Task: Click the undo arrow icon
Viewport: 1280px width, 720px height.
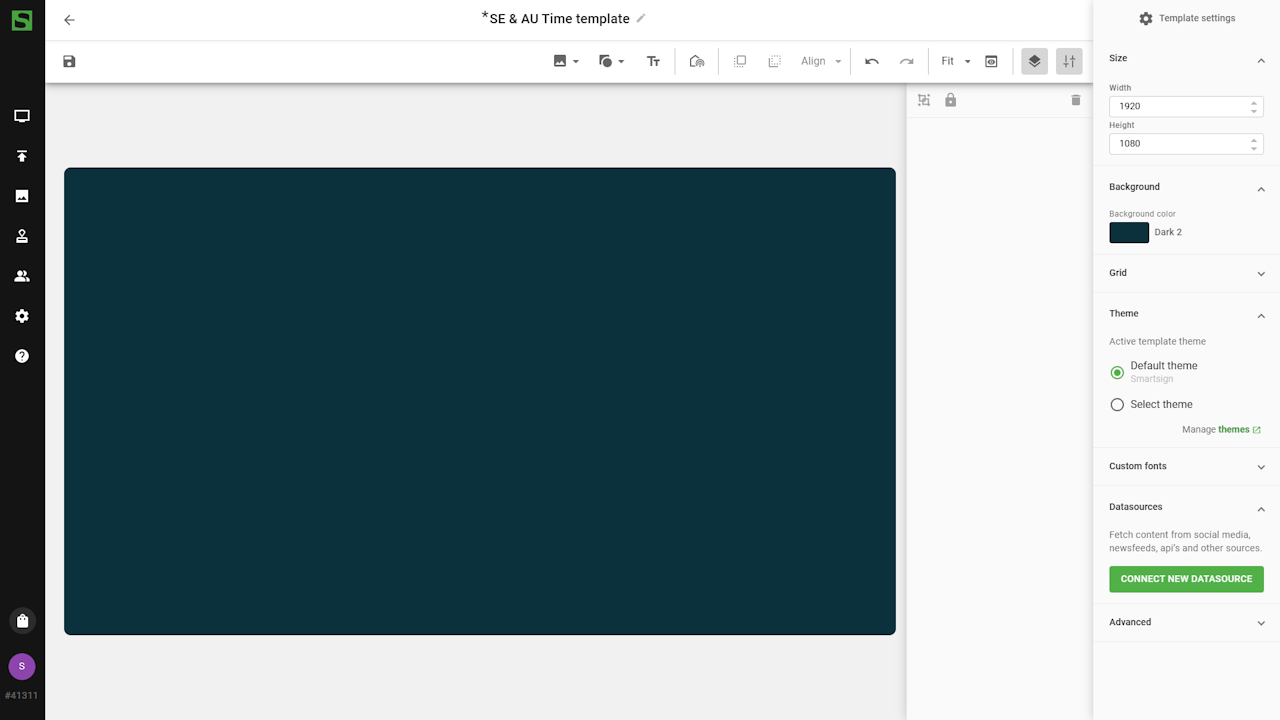Action: pyautogui.click(x=872, y=62)
